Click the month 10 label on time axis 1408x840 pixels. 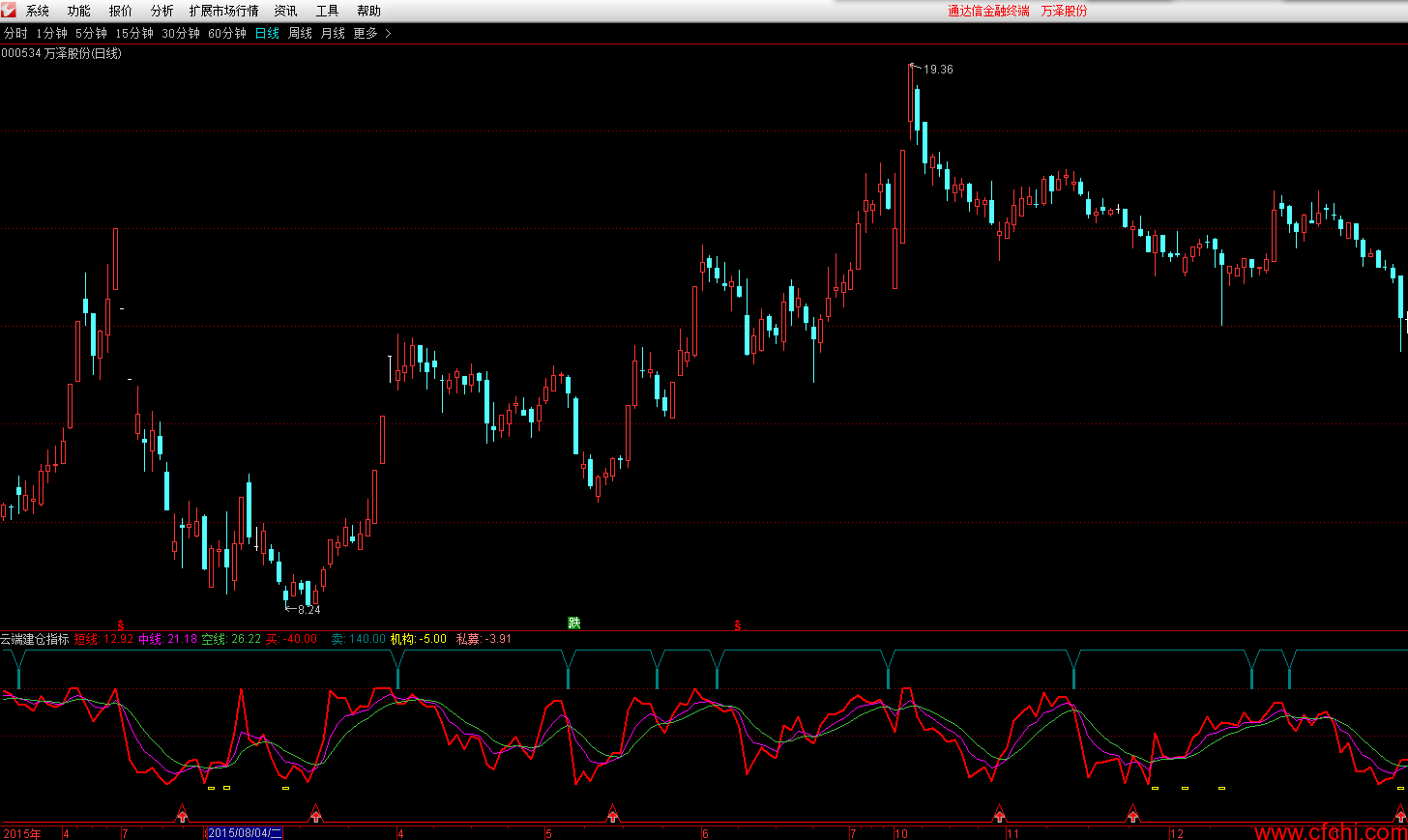pos(901,833)
